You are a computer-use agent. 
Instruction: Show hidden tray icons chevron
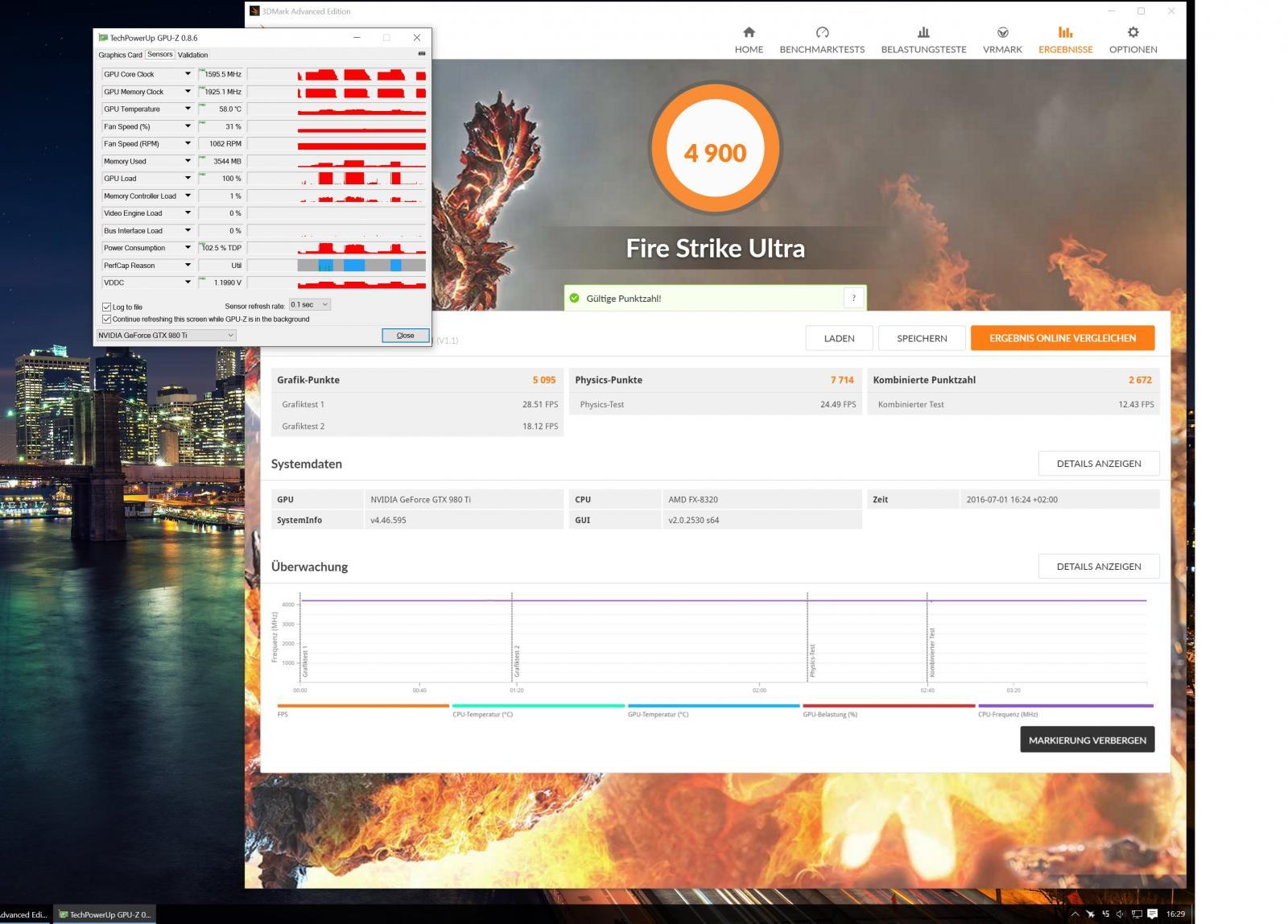point(1075,914)
